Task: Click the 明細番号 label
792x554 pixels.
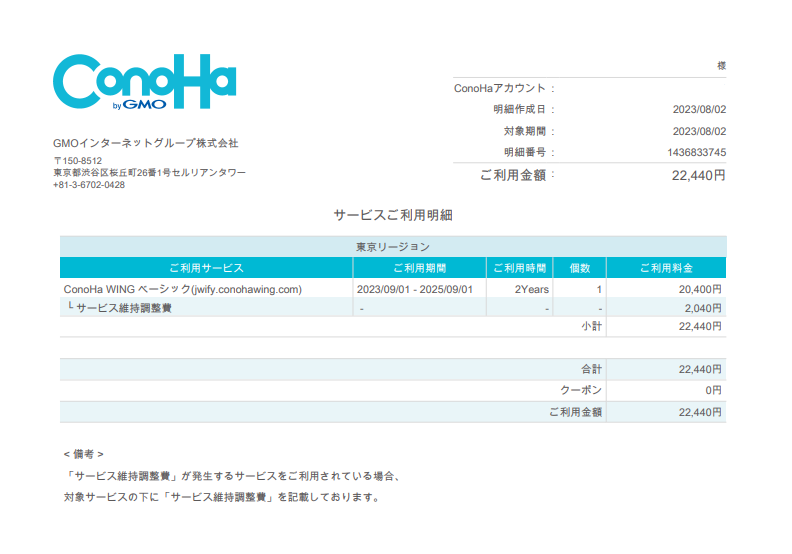Action: [525, 153]
